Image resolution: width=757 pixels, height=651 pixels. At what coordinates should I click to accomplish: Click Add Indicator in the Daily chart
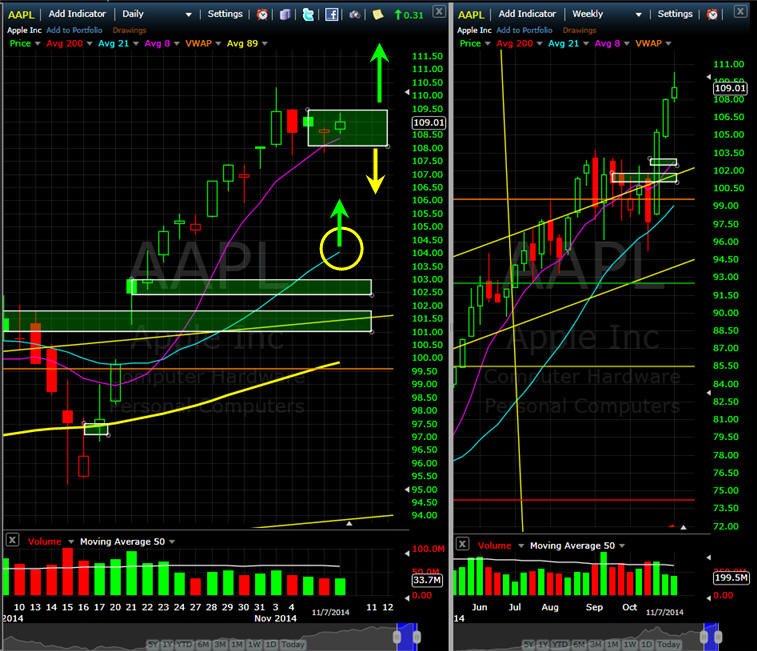[x=77, y=14]
